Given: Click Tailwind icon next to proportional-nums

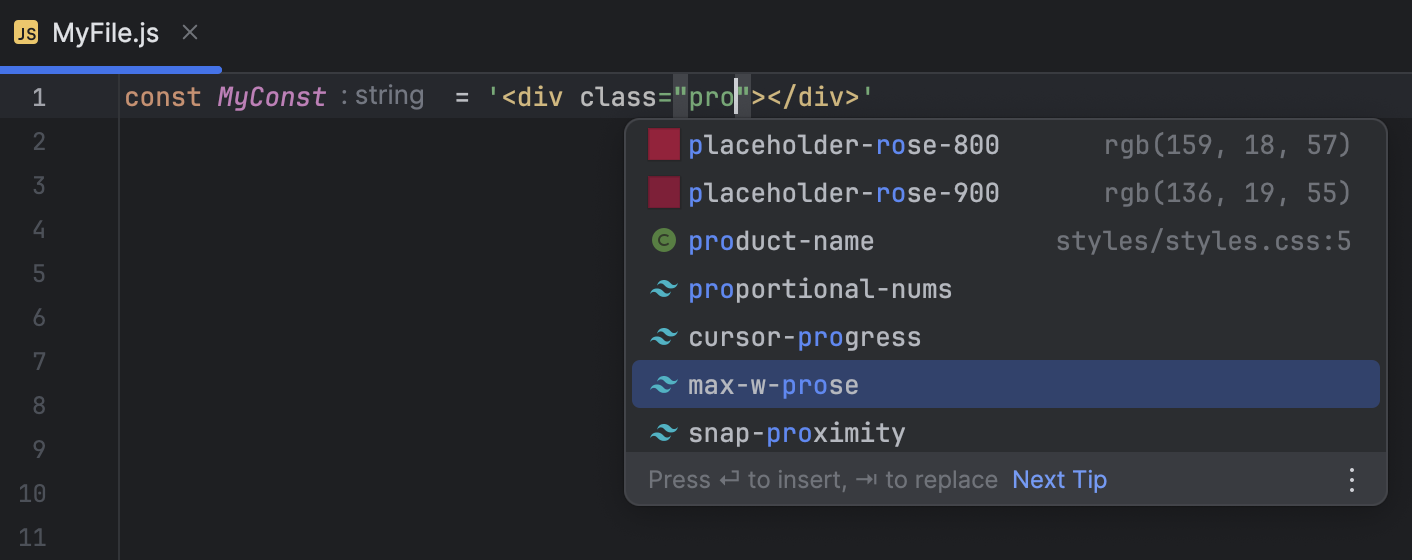Looking at the screenshot, I should point(663,289).
